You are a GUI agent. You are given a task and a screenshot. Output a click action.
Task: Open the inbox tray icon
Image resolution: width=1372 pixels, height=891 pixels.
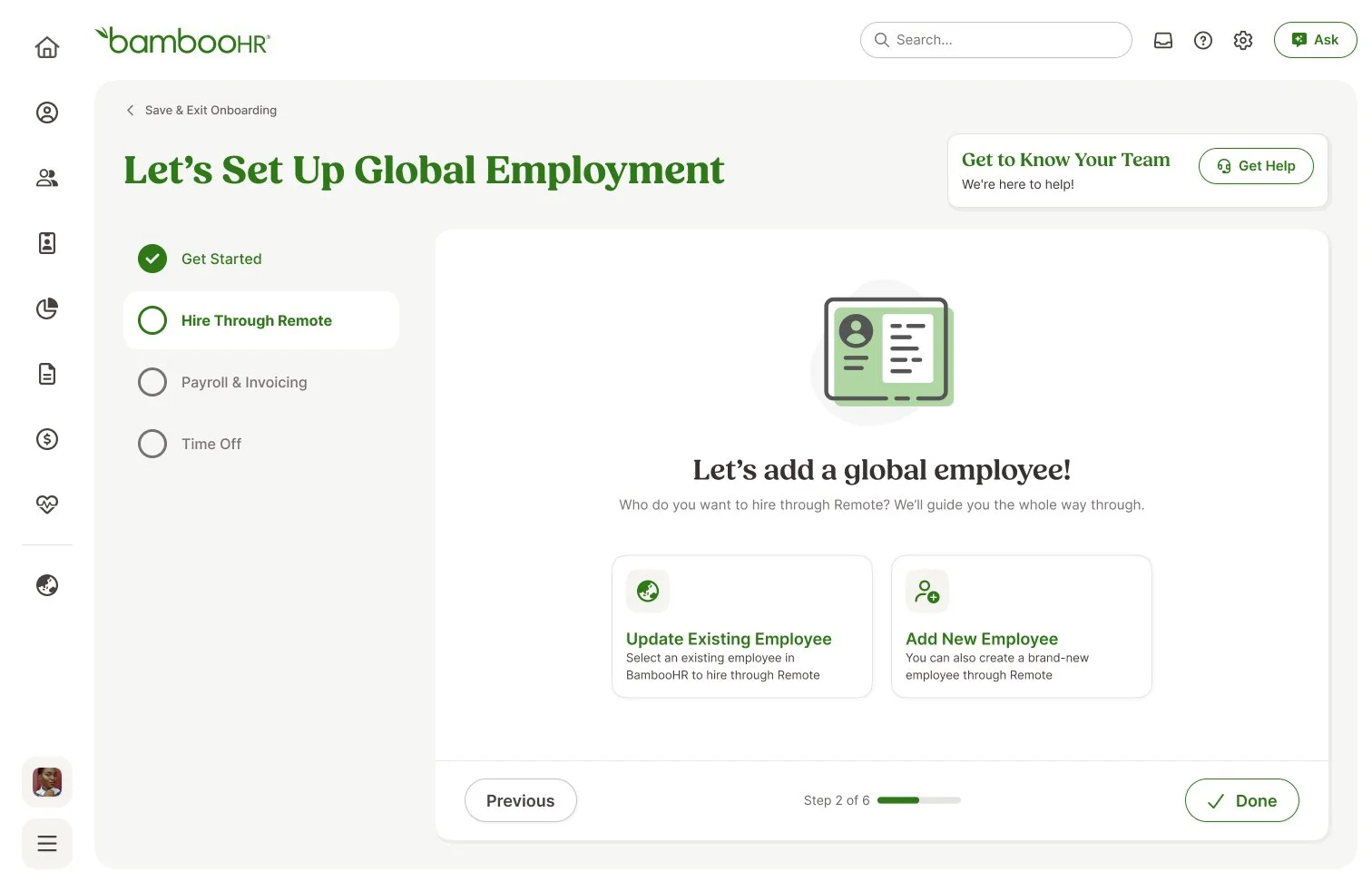pyautogui.click(x=1163, y=40)
